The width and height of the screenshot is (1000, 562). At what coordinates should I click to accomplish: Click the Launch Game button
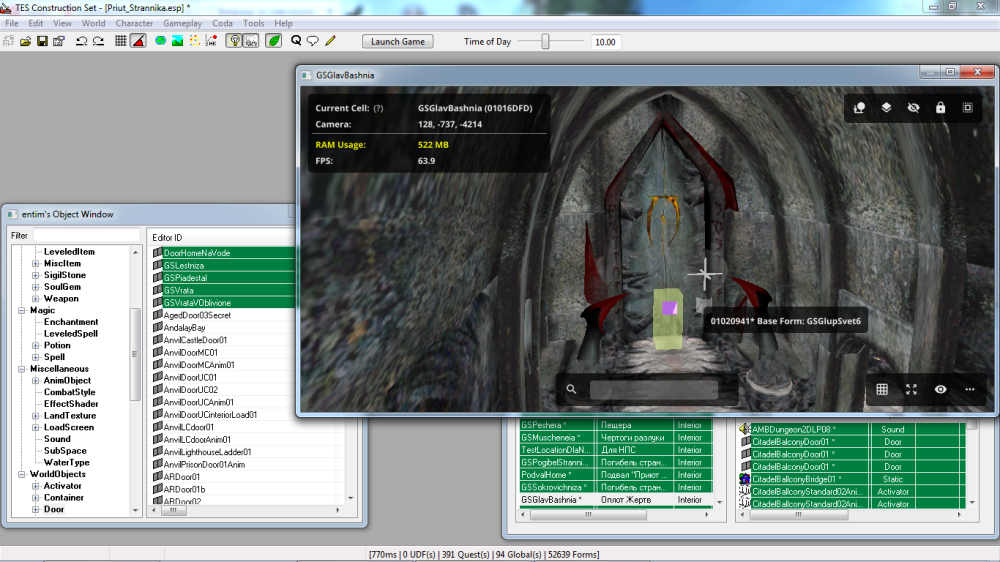tap(398, 41)
